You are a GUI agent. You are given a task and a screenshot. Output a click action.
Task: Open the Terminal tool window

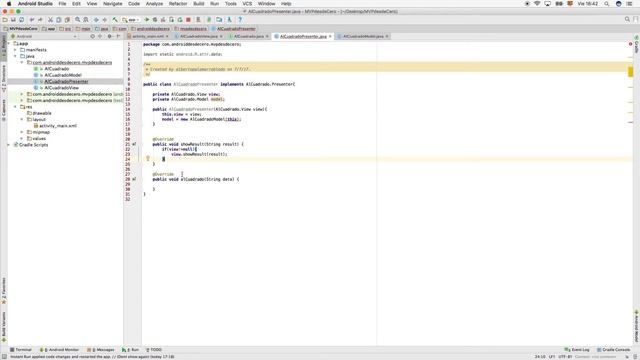(21, 350)
